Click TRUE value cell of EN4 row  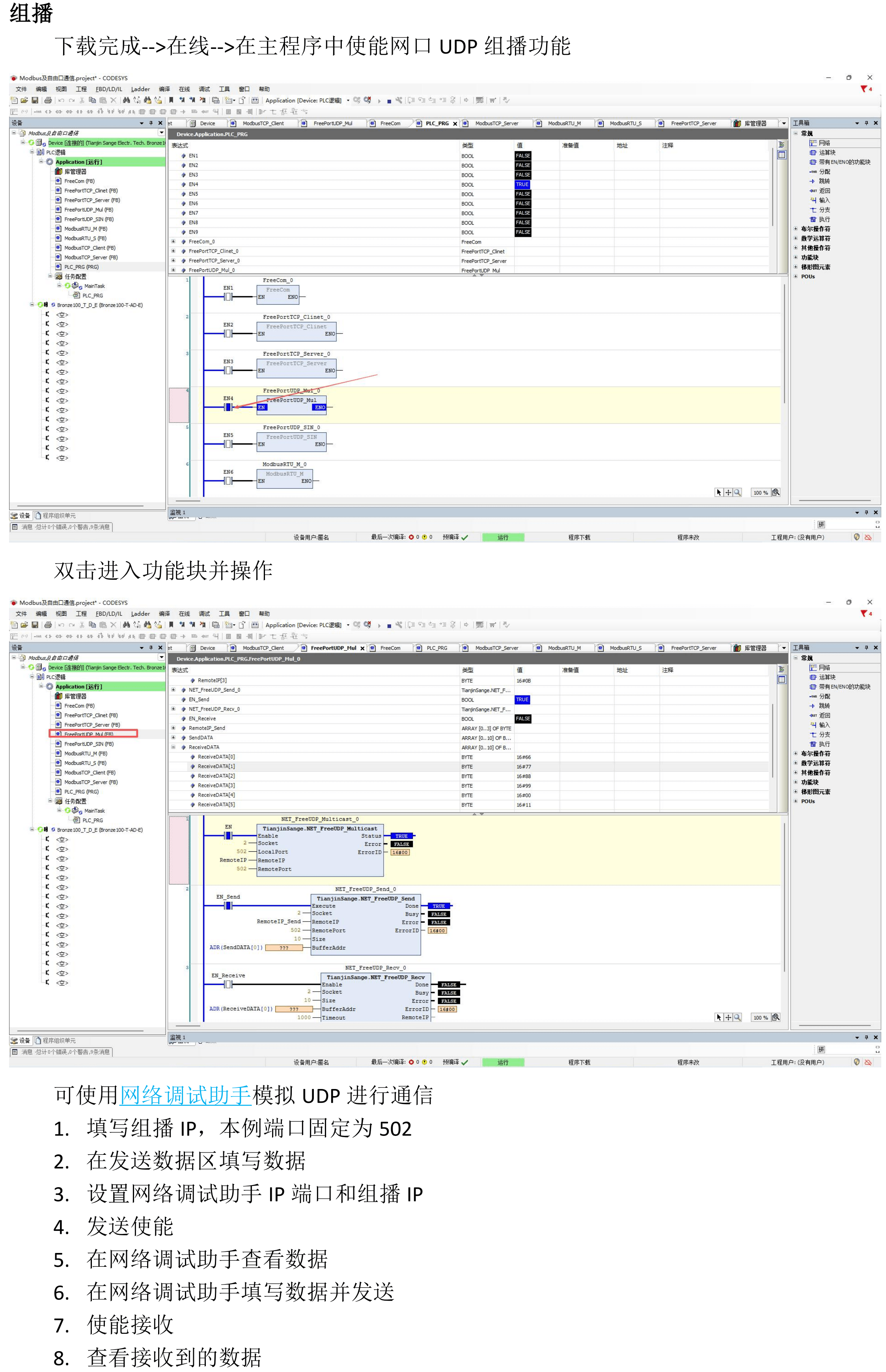pos(522,184)
